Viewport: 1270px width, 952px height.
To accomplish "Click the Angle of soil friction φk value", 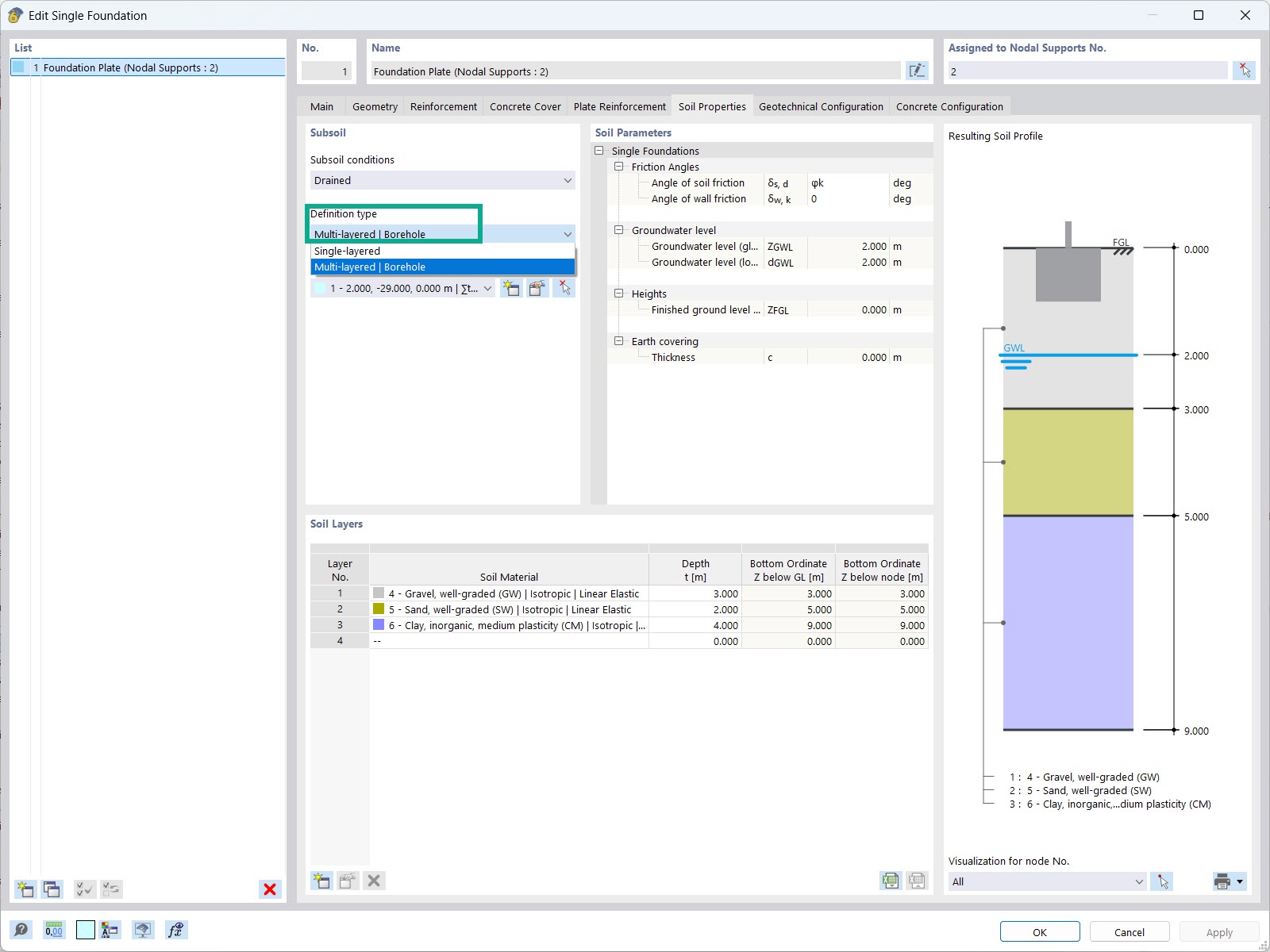I will [x=848, y=182].
